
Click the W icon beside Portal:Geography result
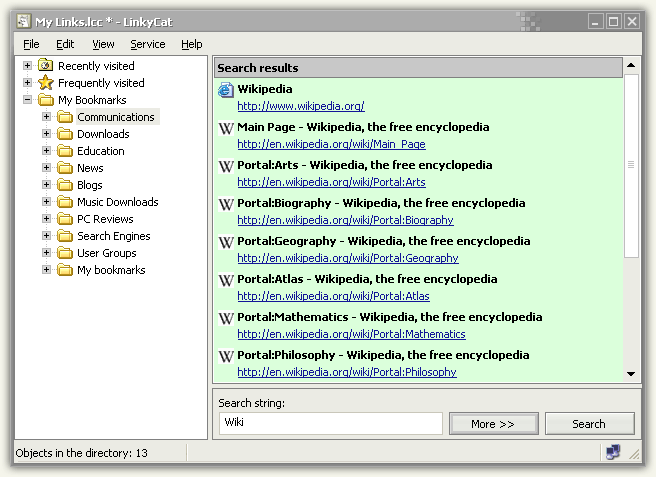226,242
